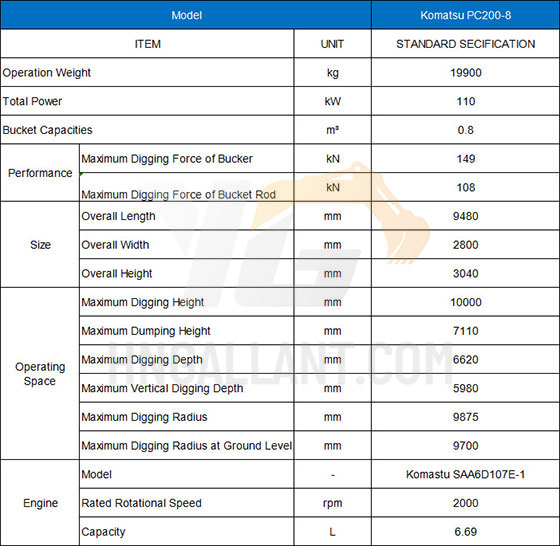
Task: Click the blue 'Model' header cell
Action: (186, 15)
